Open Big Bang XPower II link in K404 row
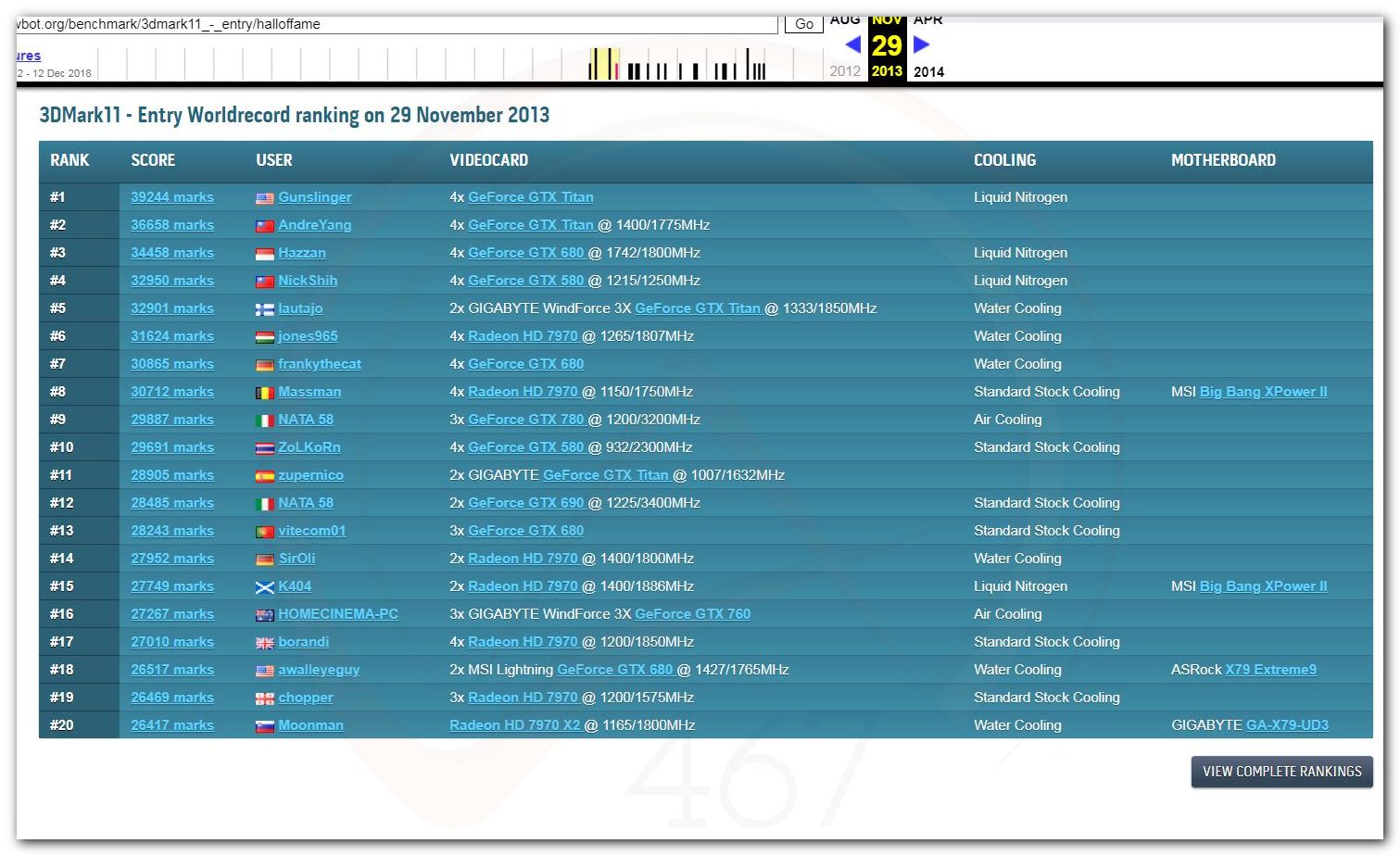 [1264, 586]
